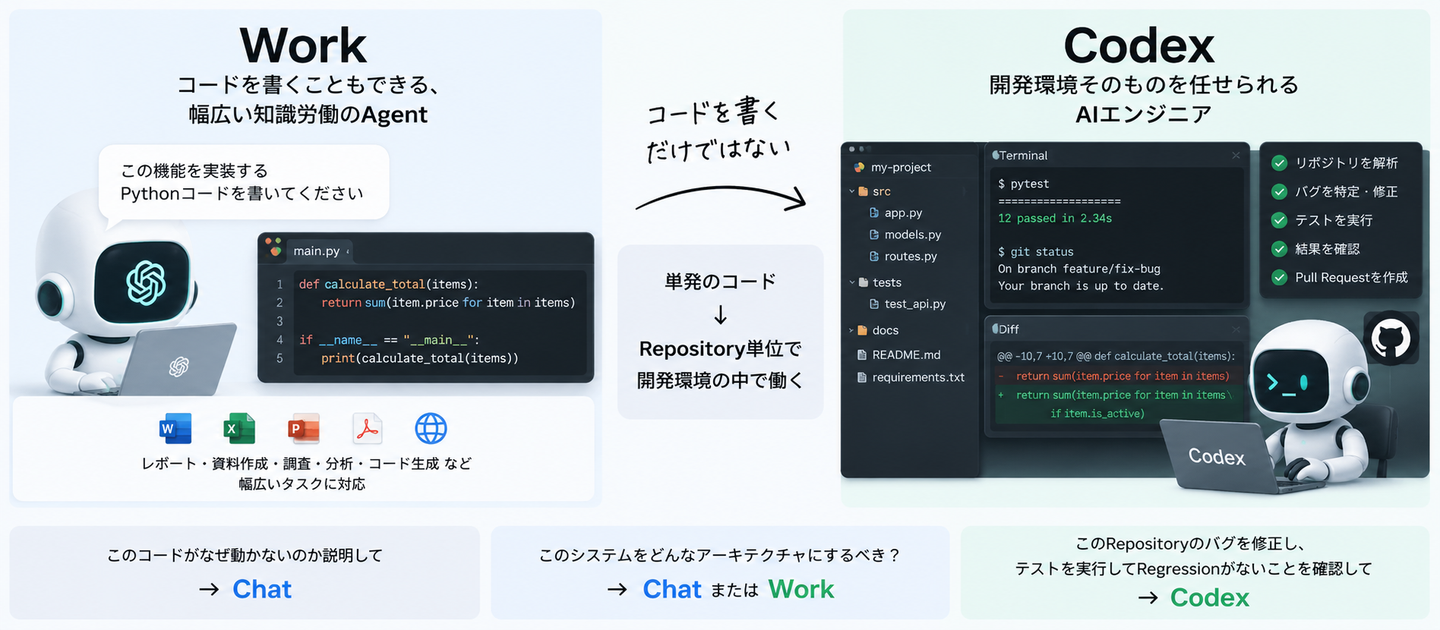Click the '$ git status' terminal command
1440x630 pixels.
(x=1036, y=252)
